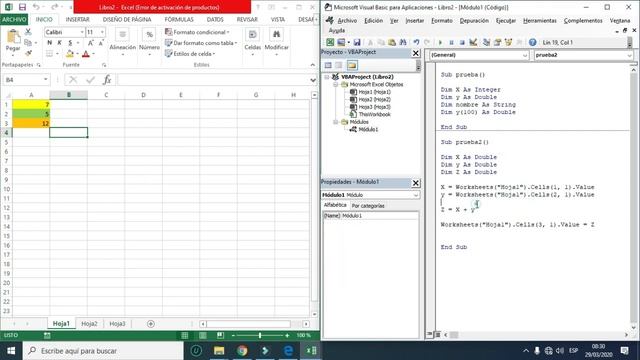Toggle Folders icon in the Project panel
This screenshot has width=640, height=360.
tap(352, 65)
